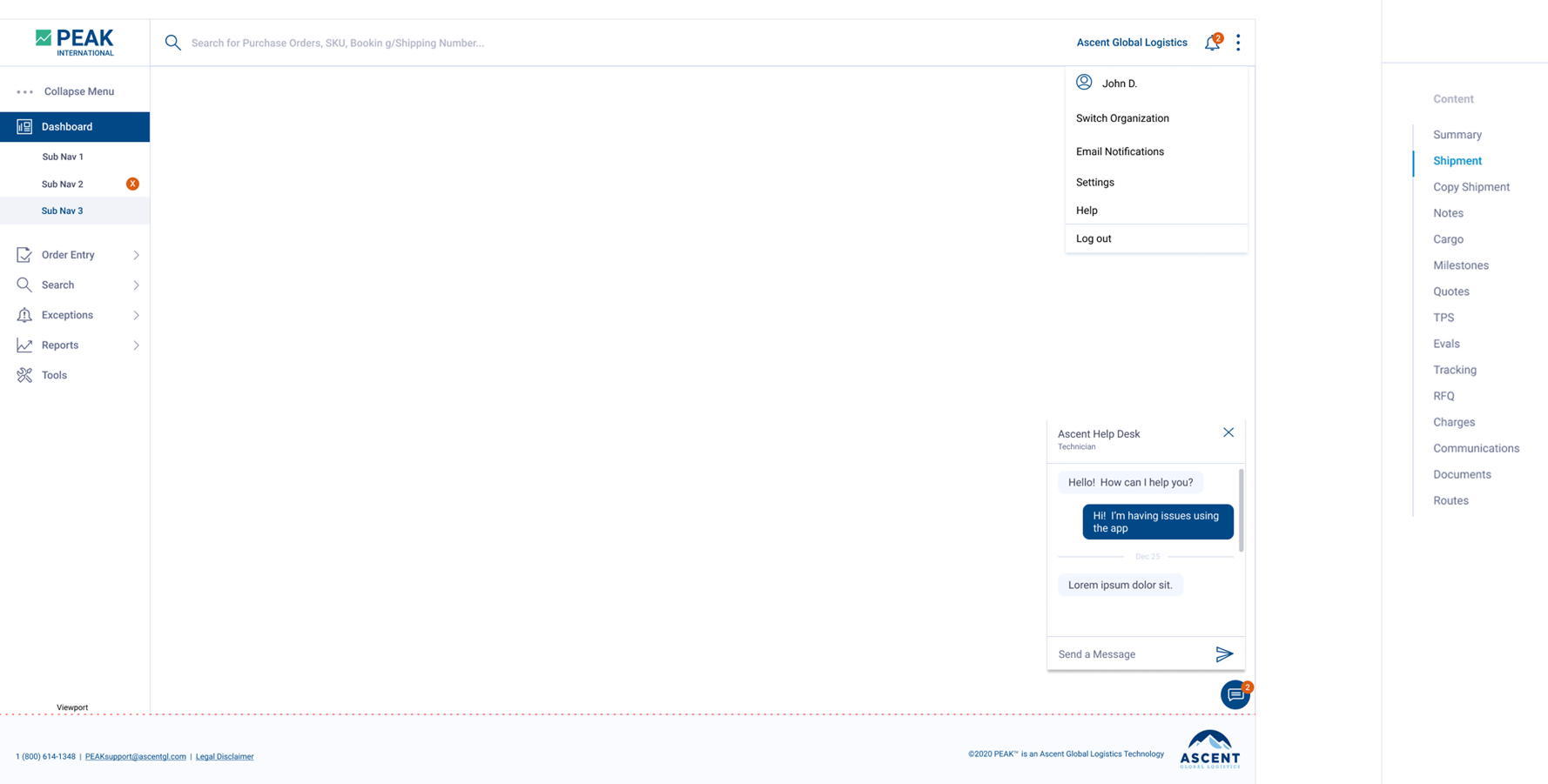This screenshot has width=1548, height=784.
Task: Click the chat window scrollbar
Action: 1241,511
